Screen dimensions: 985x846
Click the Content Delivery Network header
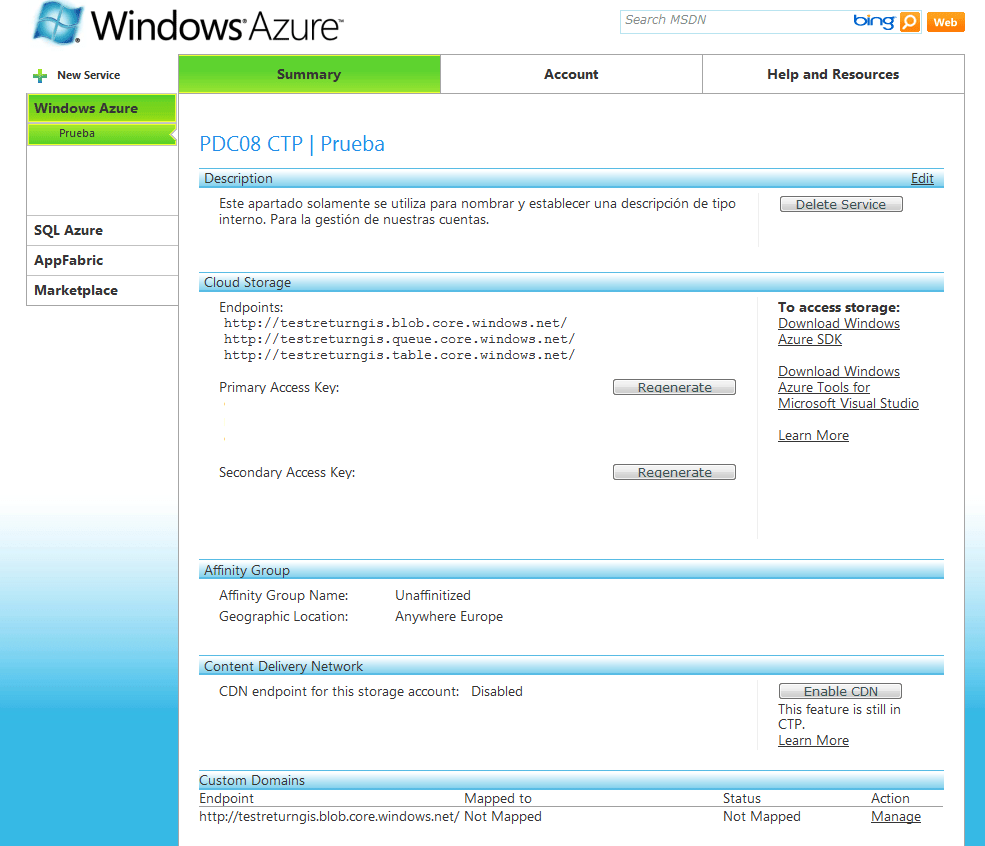[x=571, y=666]
